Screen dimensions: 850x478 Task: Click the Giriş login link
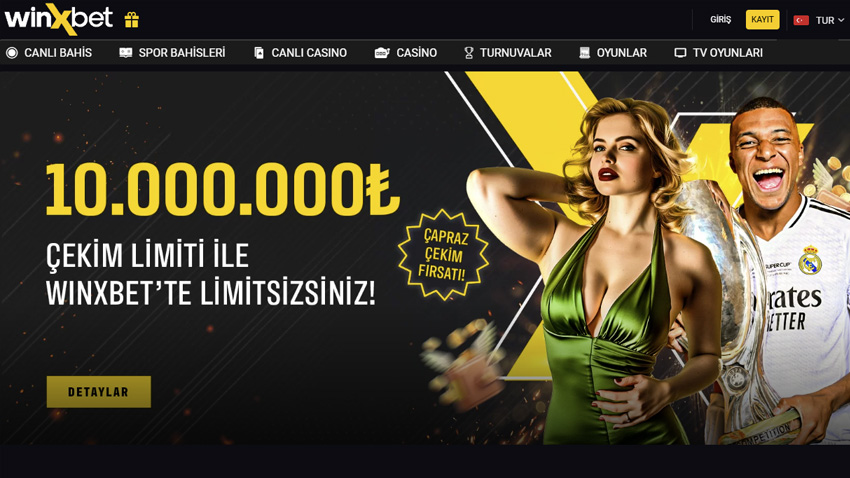[x=720, y=20]
